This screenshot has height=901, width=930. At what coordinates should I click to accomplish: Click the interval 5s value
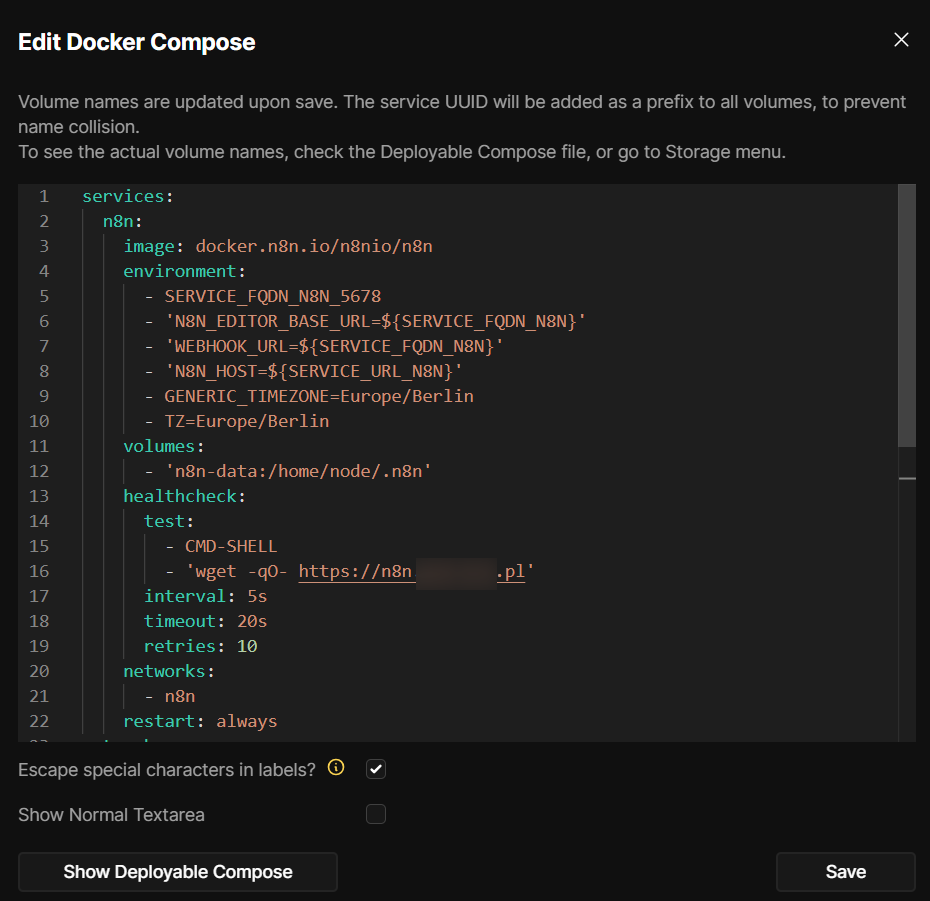point(256,597)
